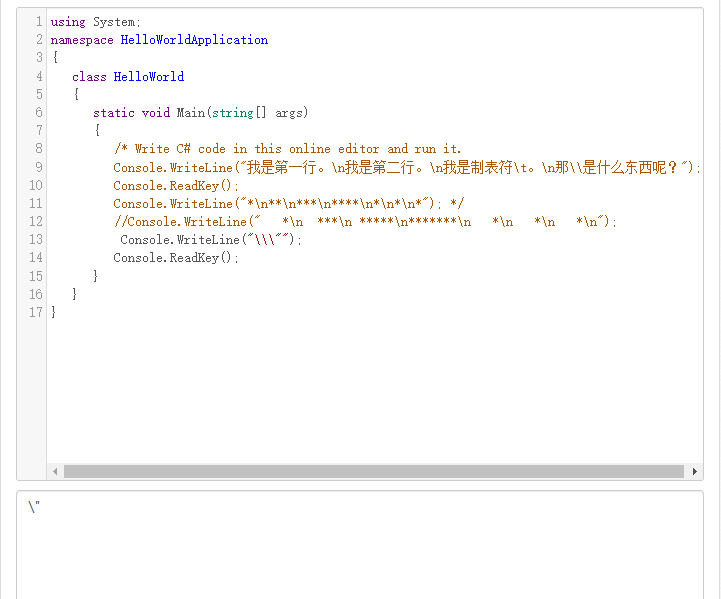Viewport: 721px width, 599px height.
Task: Click the horizontal scrollbar left arrow
Action: click(55, 471)
